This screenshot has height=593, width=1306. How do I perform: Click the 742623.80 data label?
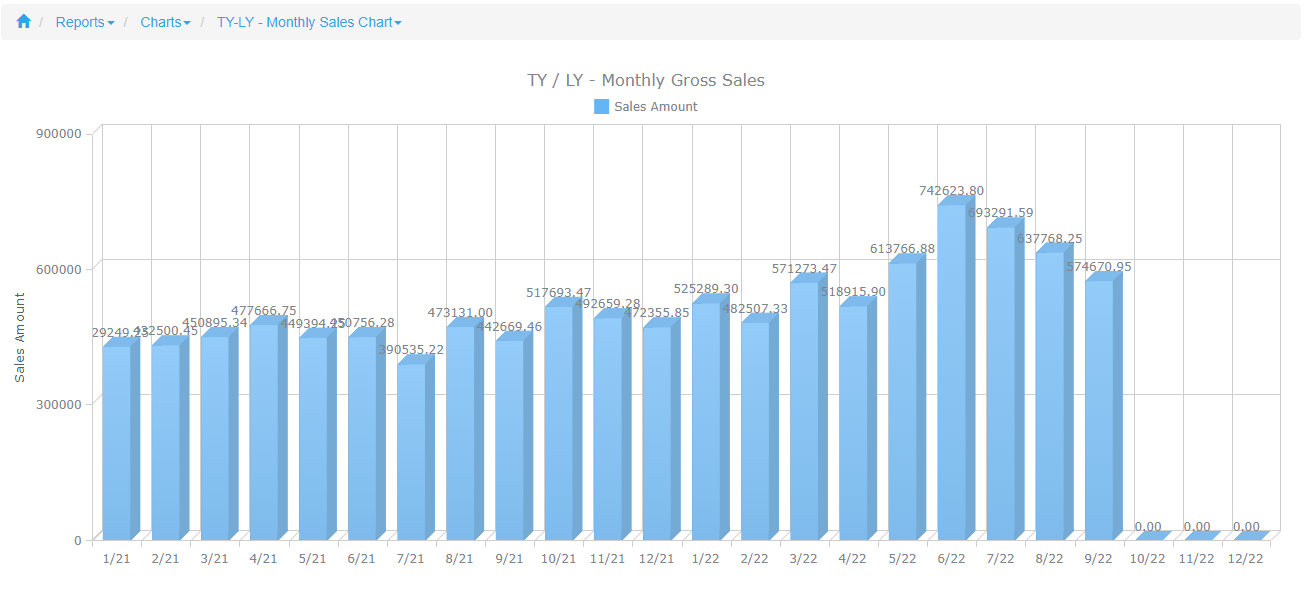tap(951, 190)
